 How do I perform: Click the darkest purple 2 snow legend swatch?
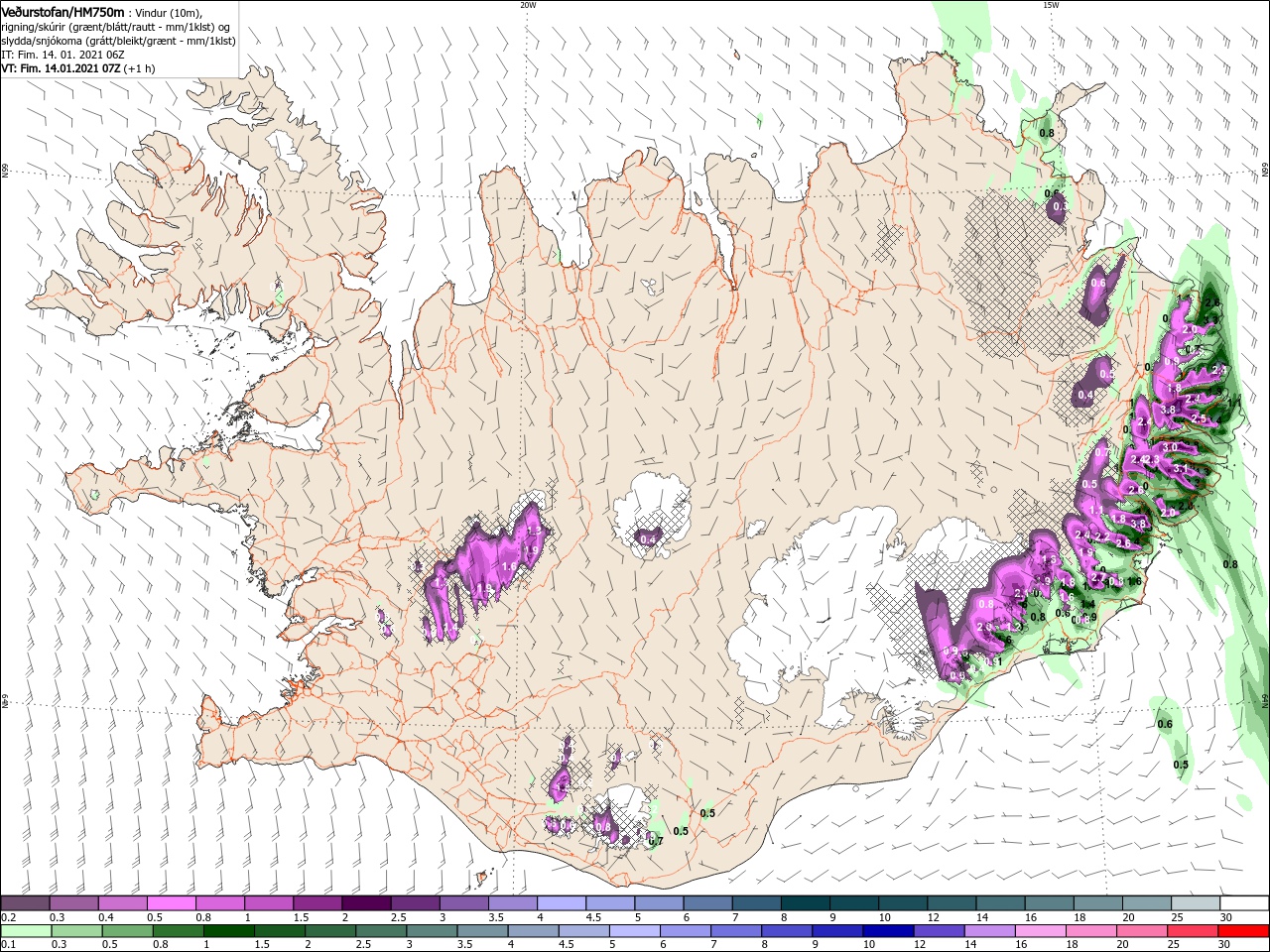[x=365, y=903]
